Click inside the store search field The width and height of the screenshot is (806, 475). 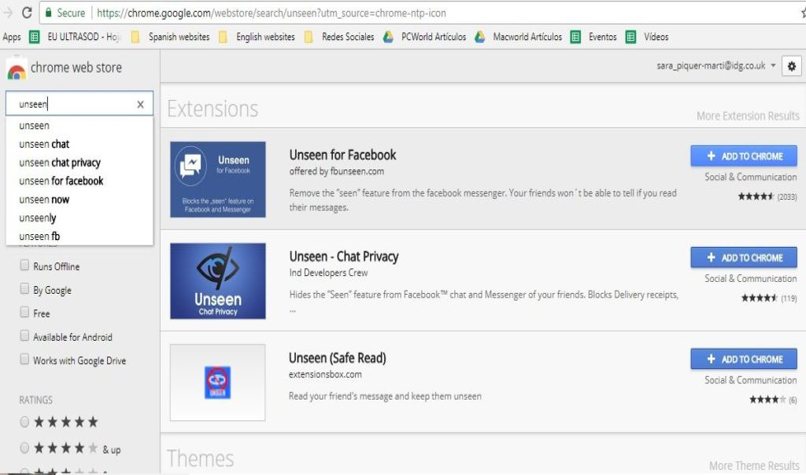pyautogui.click(x=70, y=104)
